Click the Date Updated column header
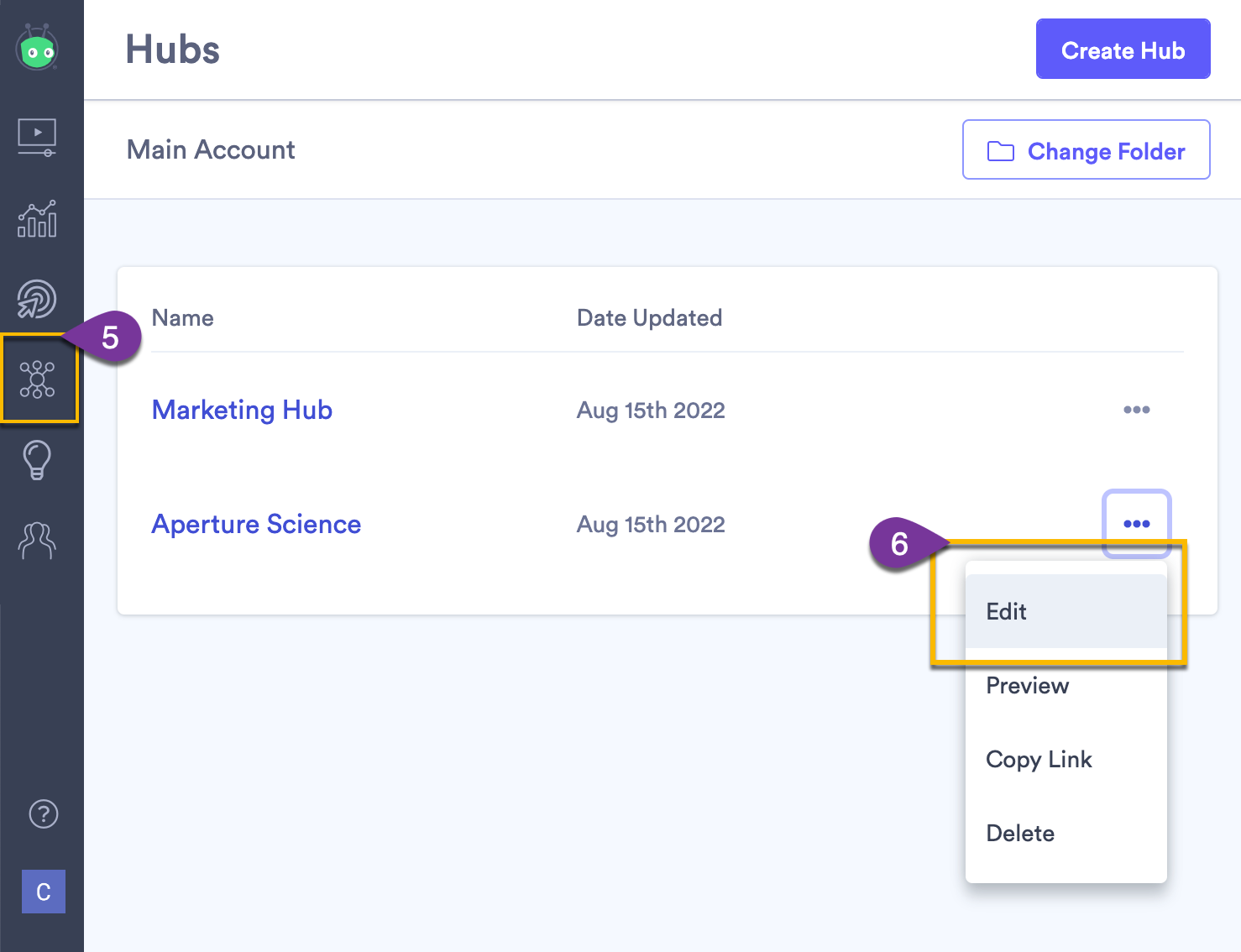The width and height of the screenshot is (1241, 952). [649, 318]
